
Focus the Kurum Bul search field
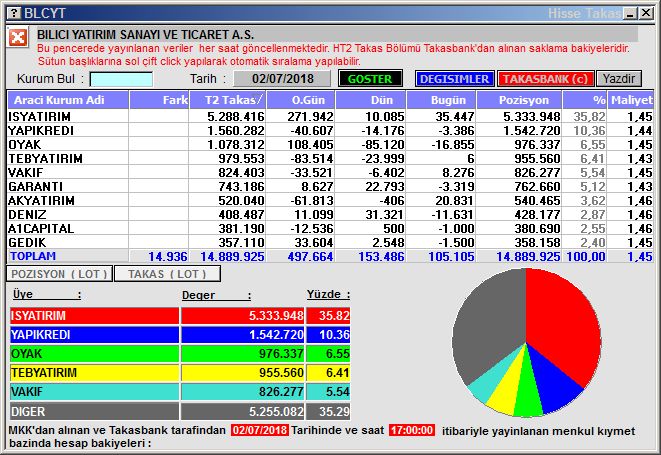click(x=121, y=79)
